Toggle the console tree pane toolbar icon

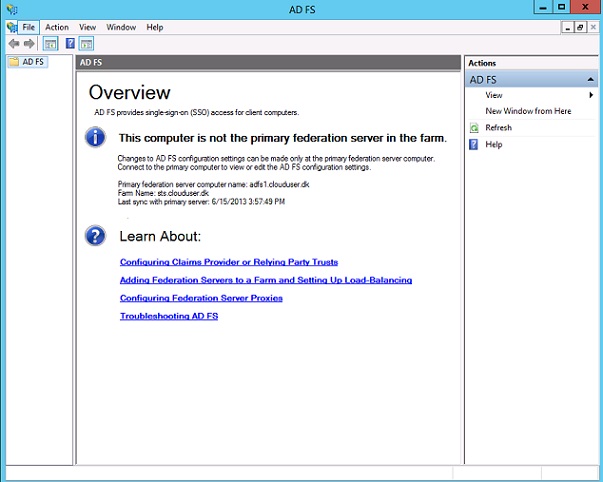(x=50, y=43)
